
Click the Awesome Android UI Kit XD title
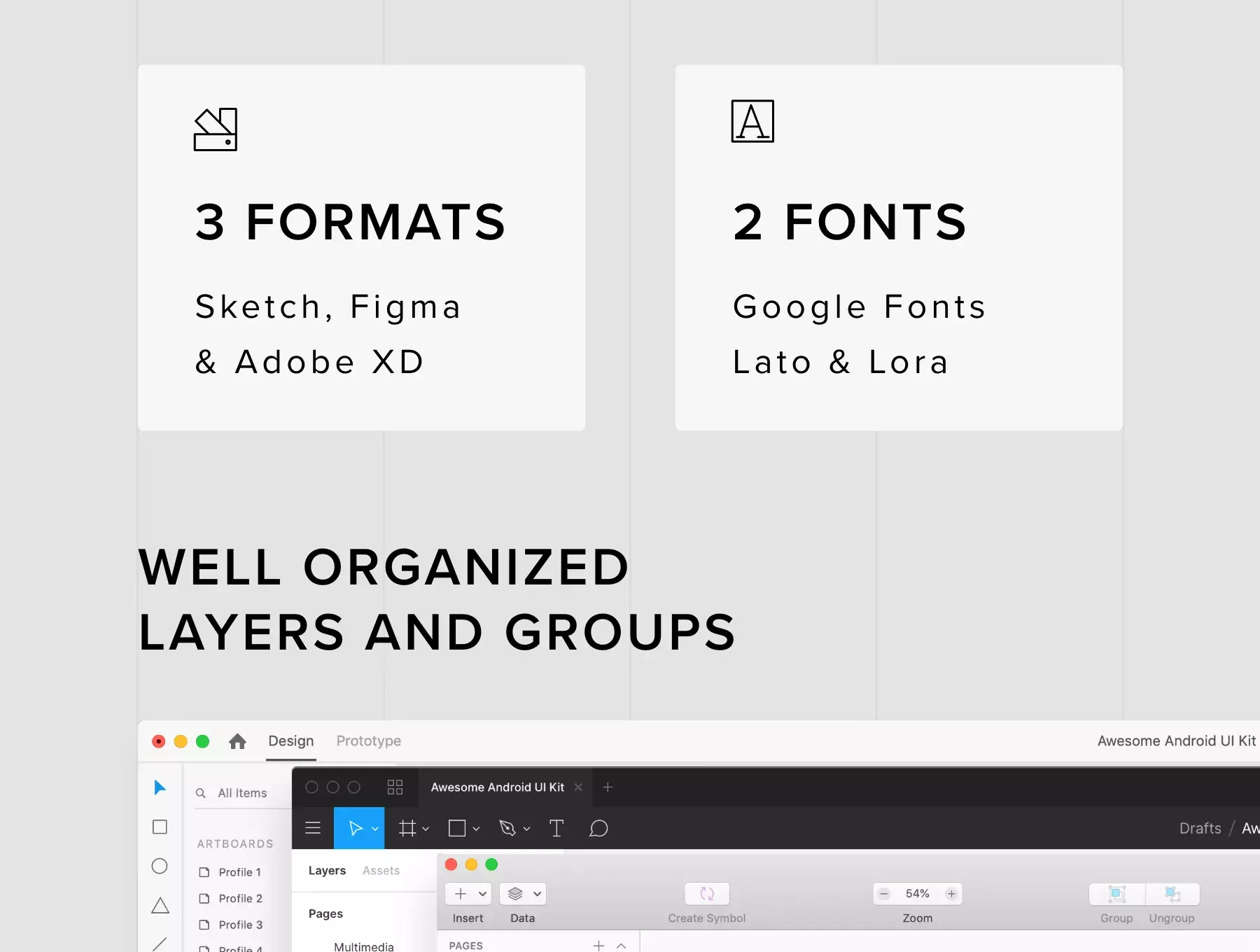point(1177,741)
